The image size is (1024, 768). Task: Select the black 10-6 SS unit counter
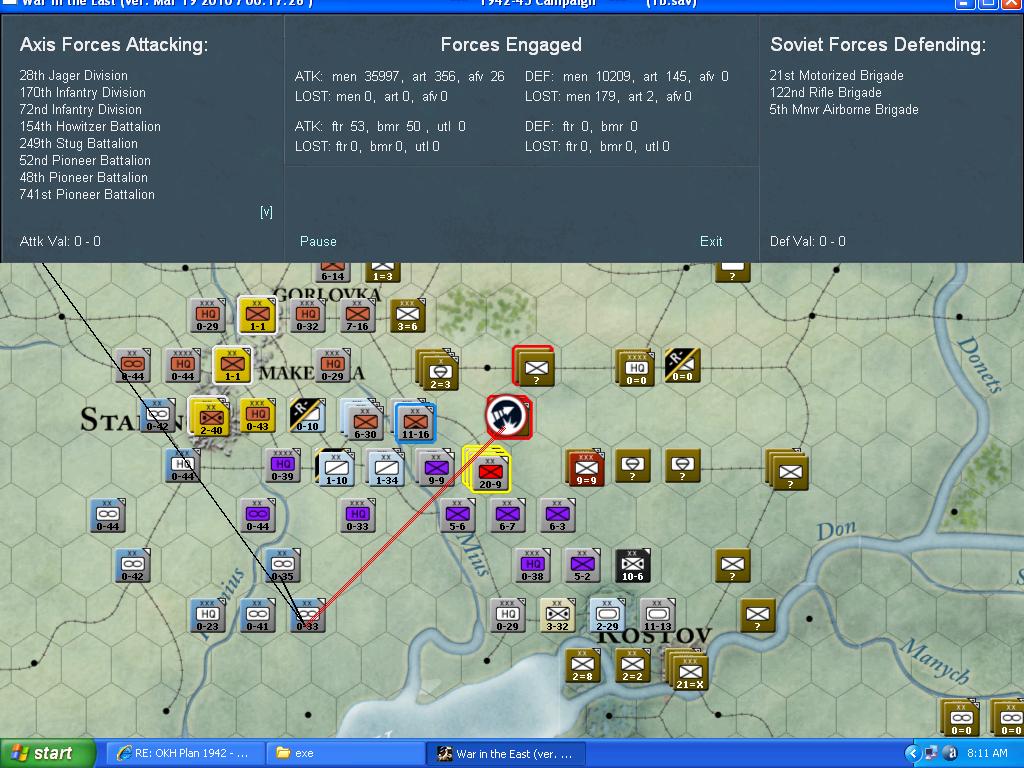(632, 565)
